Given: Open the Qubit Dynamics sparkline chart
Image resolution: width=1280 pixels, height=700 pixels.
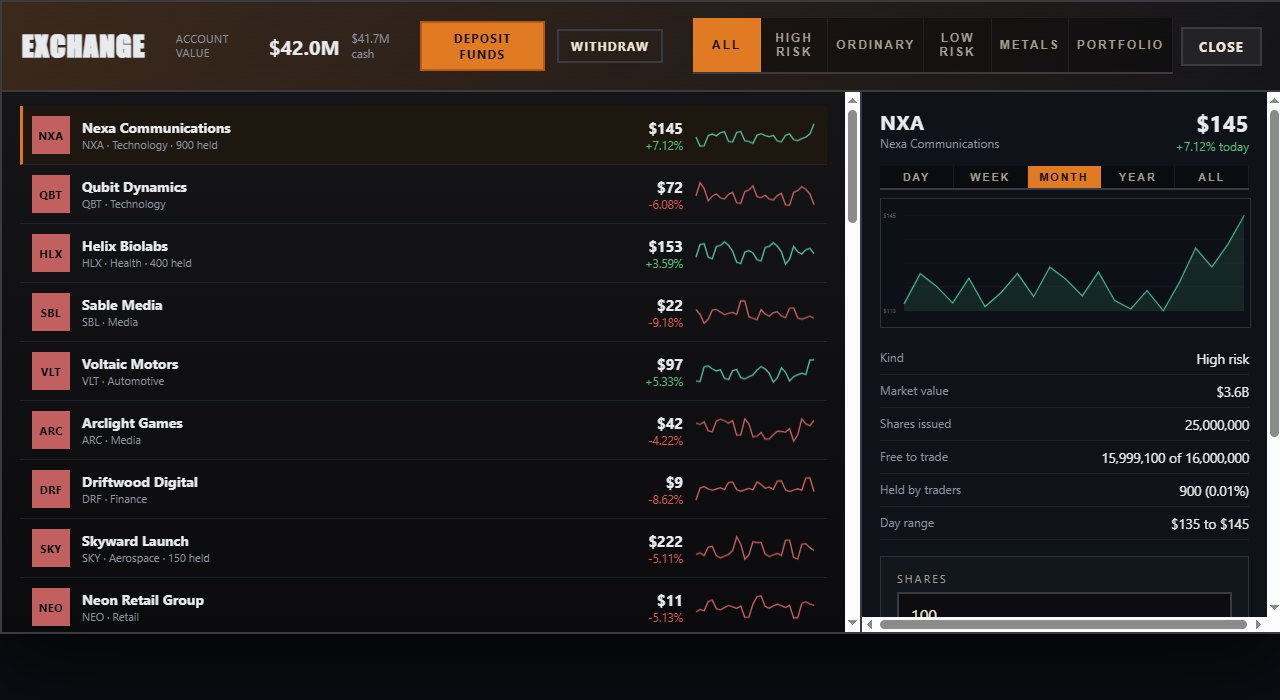Looking at the screenshot, I should point(755,194).
